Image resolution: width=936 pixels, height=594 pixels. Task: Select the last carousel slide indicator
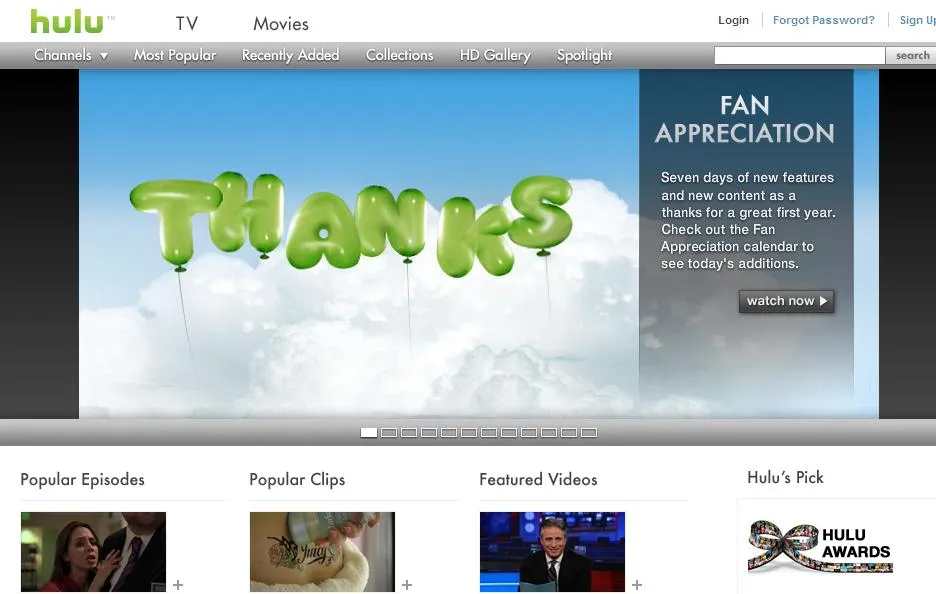click(x=589, y=433)
